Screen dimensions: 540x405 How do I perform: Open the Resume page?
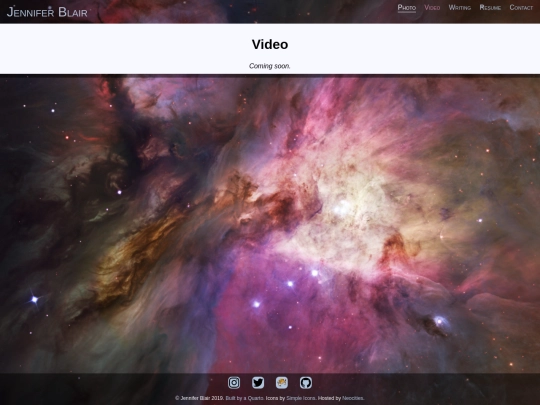[x=490, y=8]
